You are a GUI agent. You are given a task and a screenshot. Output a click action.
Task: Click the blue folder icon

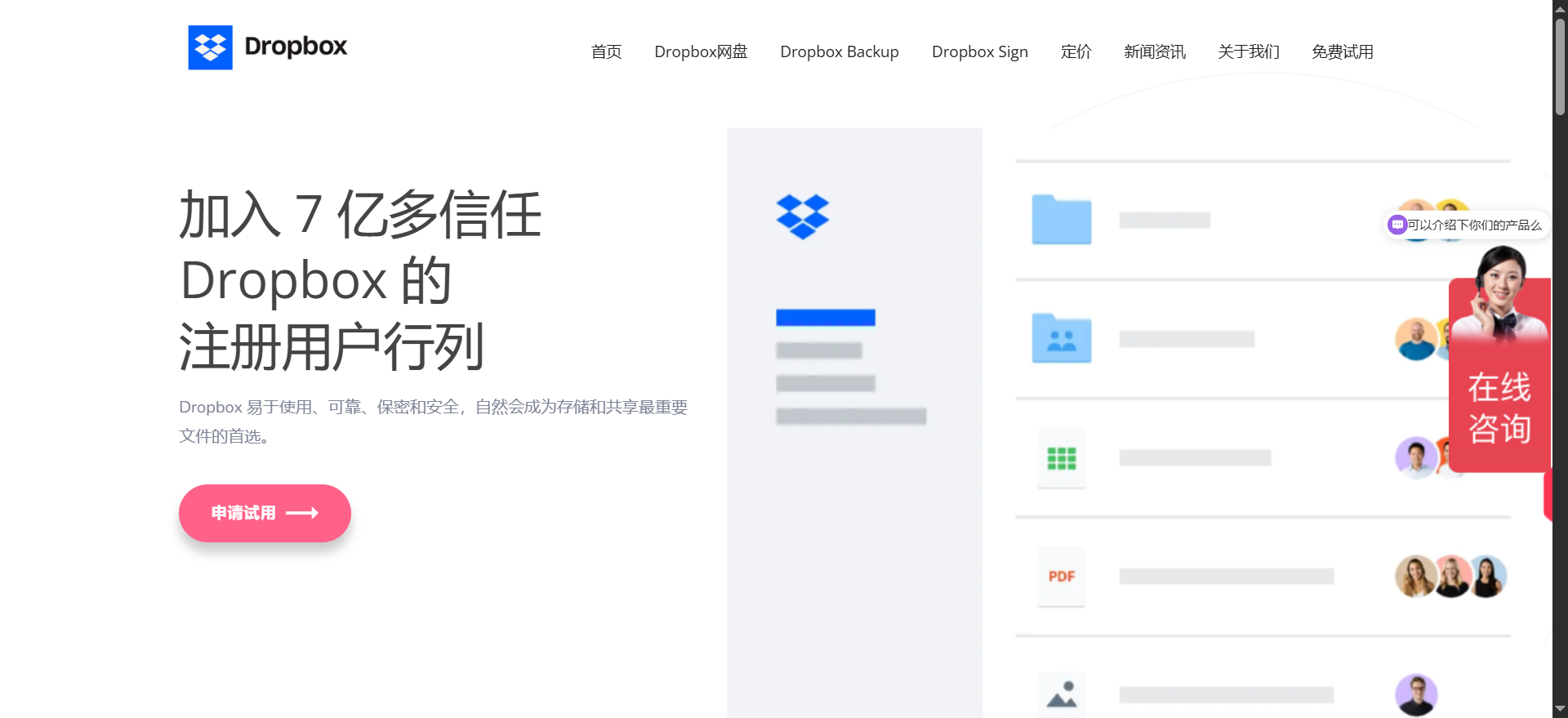pos(1061,220)
